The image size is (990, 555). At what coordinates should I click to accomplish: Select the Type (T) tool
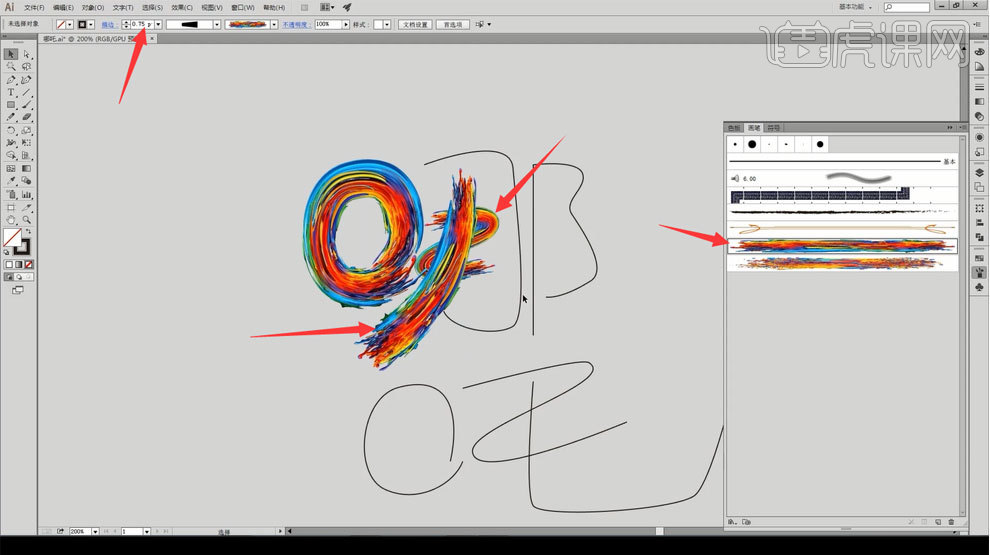11,93
